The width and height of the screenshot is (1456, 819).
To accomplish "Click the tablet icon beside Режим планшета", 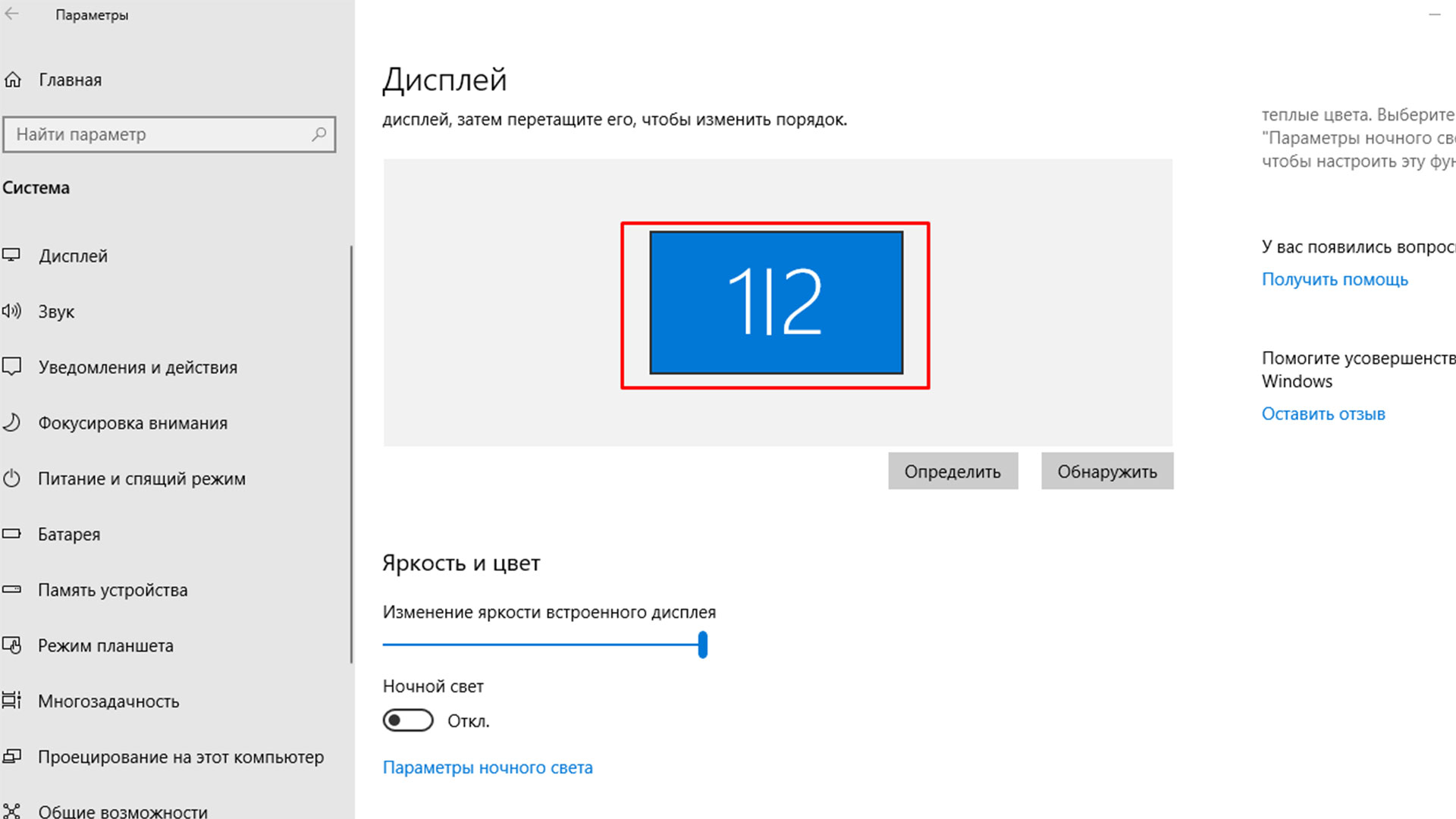I will click(11, 645).
